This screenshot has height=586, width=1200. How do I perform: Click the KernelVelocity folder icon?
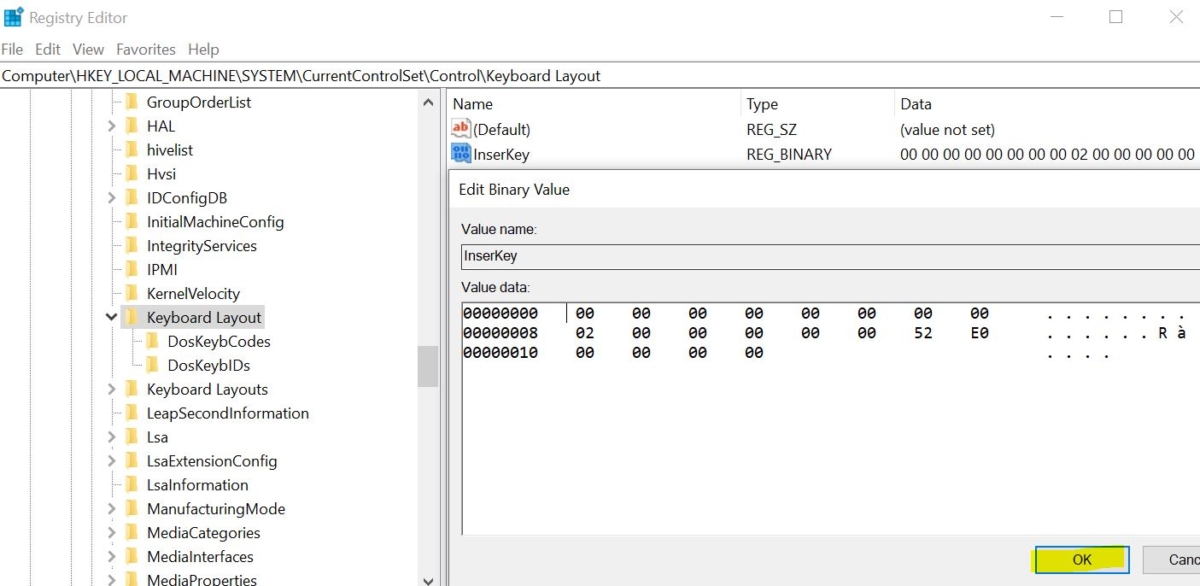click(133, 293)
